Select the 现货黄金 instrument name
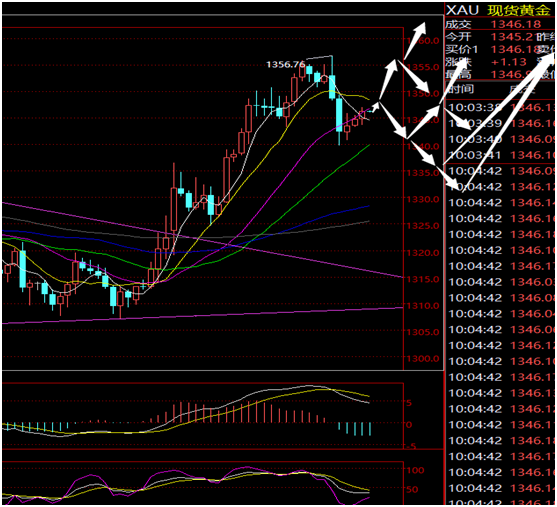 [518, 10]
